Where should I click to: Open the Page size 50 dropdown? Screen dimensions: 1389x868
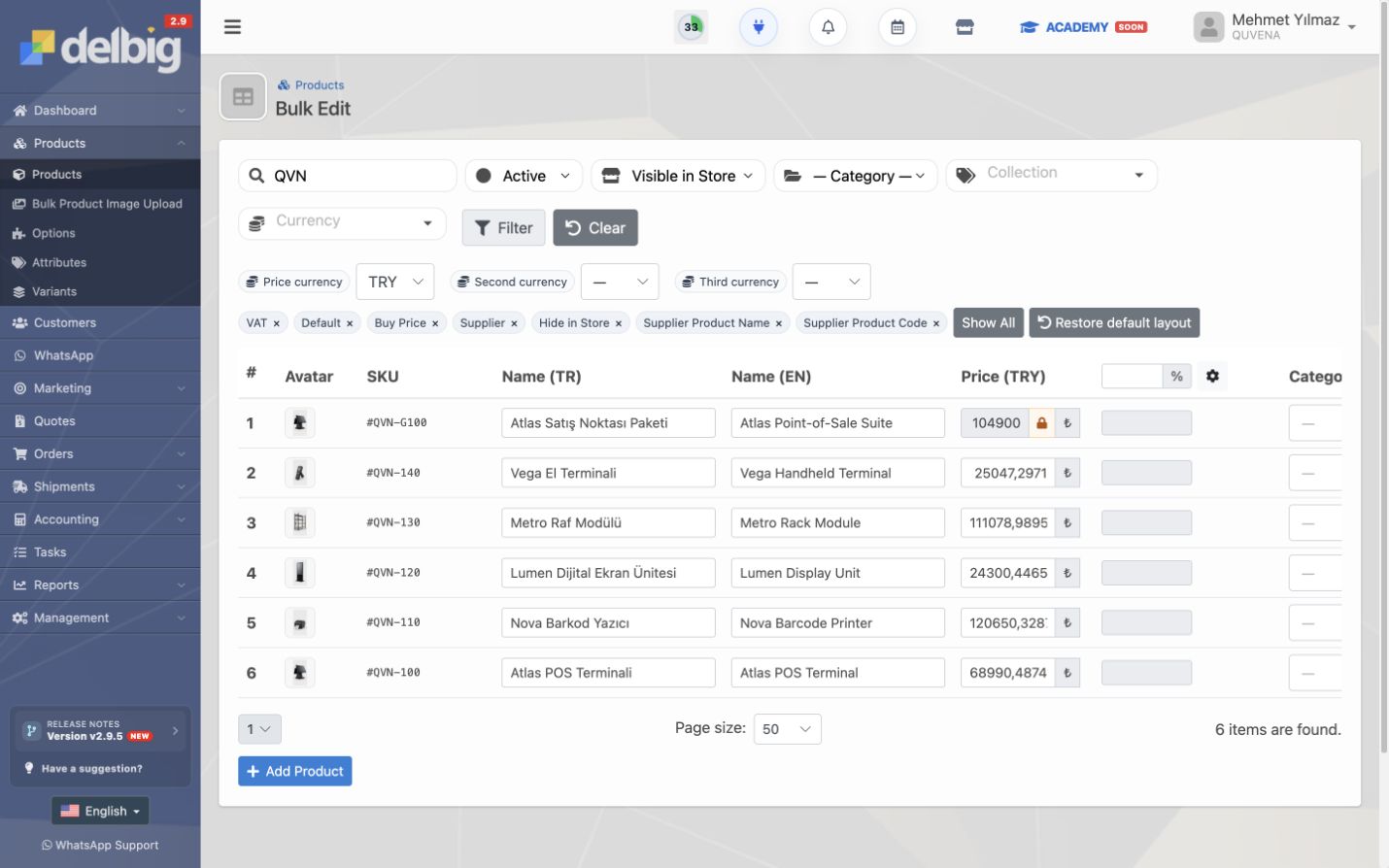788,729
